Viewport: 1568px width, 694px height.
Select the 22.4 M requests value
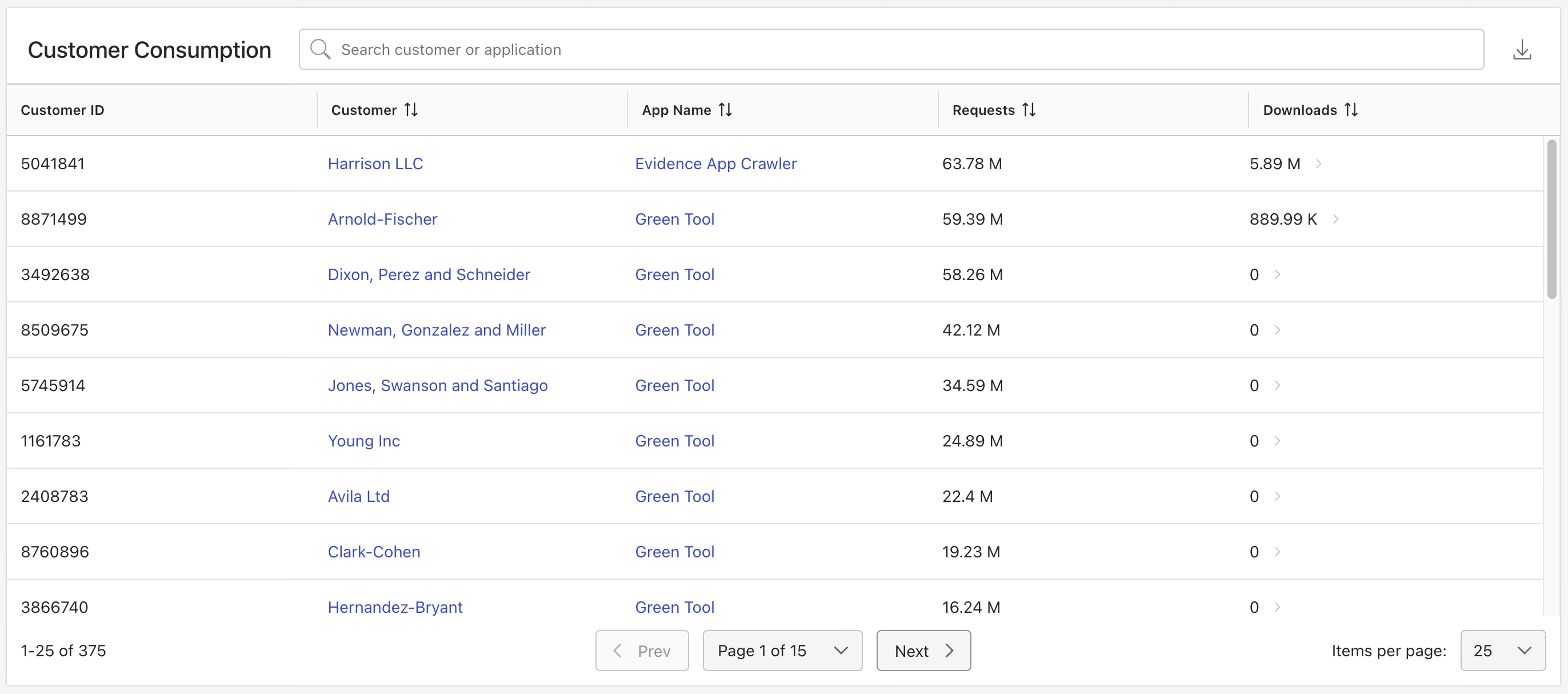(967, 496)
